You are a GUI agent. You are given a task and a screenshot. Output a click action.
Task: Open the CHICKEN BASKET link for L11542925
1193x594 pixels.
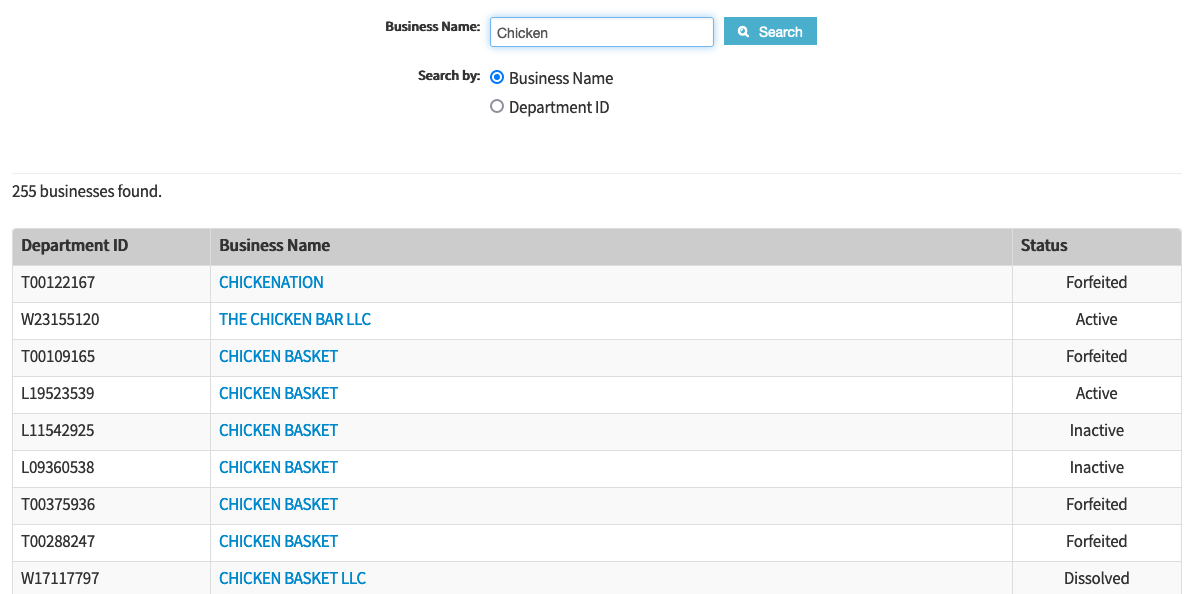(x=278, y=430)
